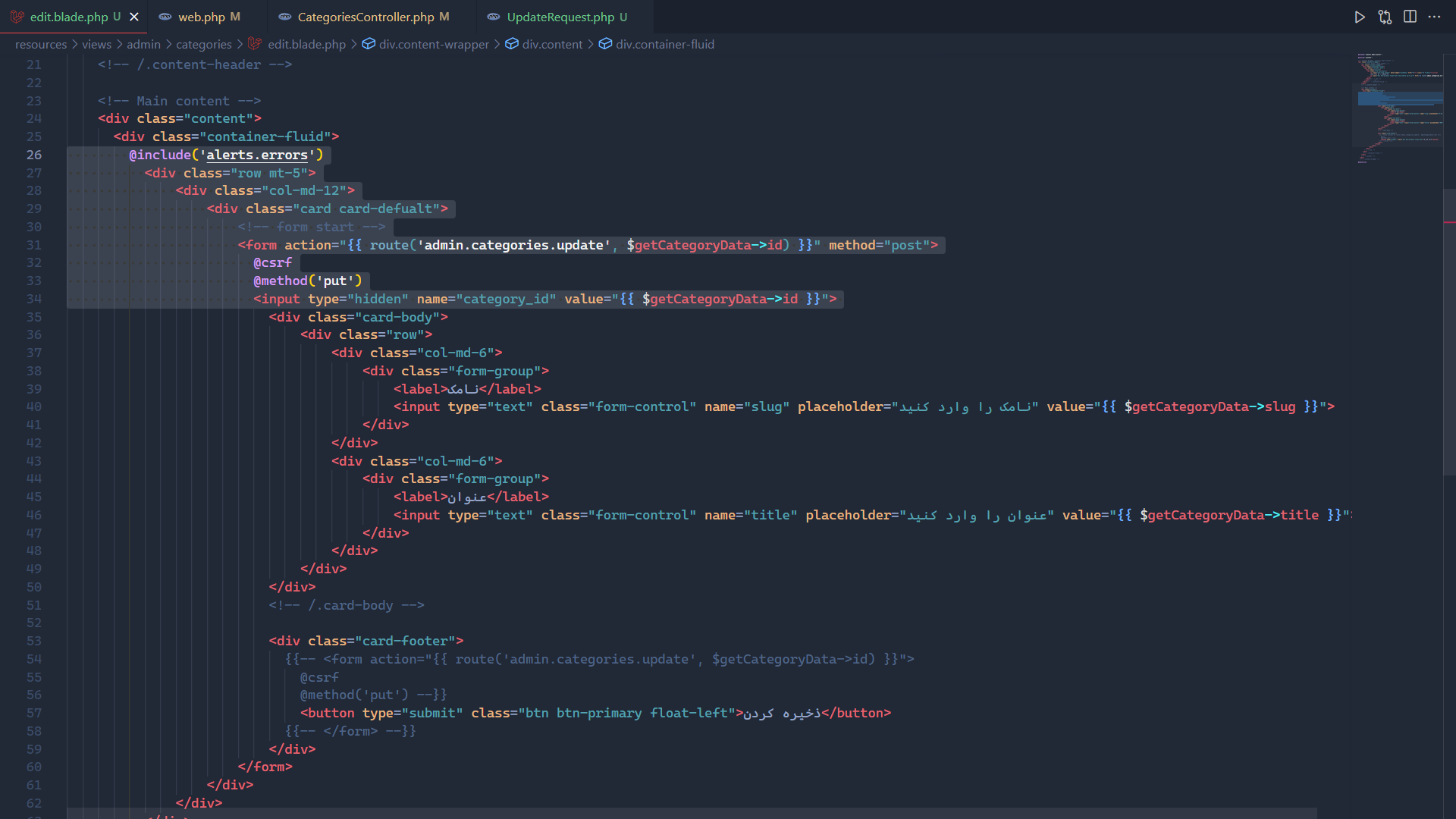
Task: Click line number 57 in the gutter
Action: pos(34,713)
